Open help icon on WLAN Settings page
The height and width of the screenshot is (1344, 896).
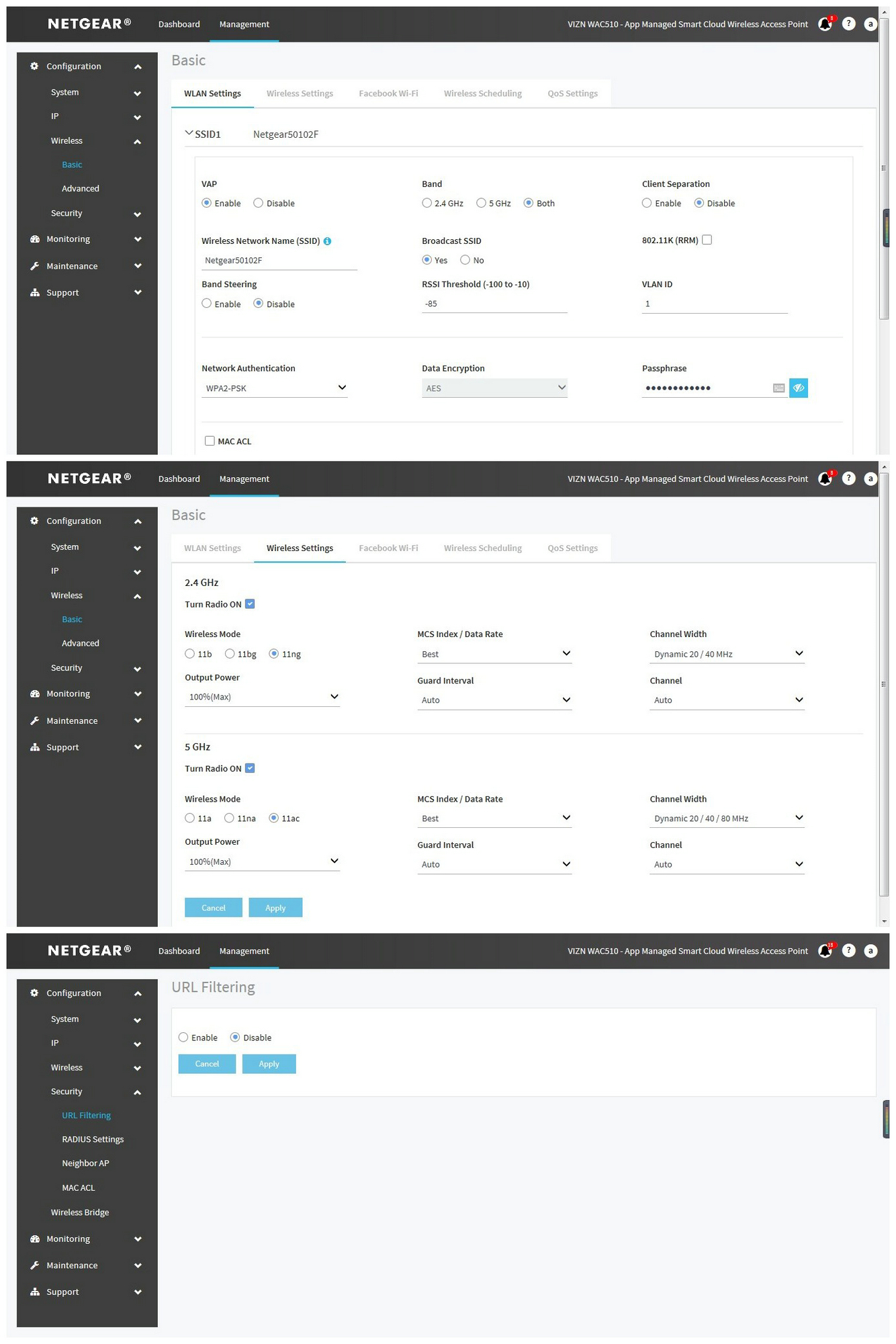click(849, 24)
